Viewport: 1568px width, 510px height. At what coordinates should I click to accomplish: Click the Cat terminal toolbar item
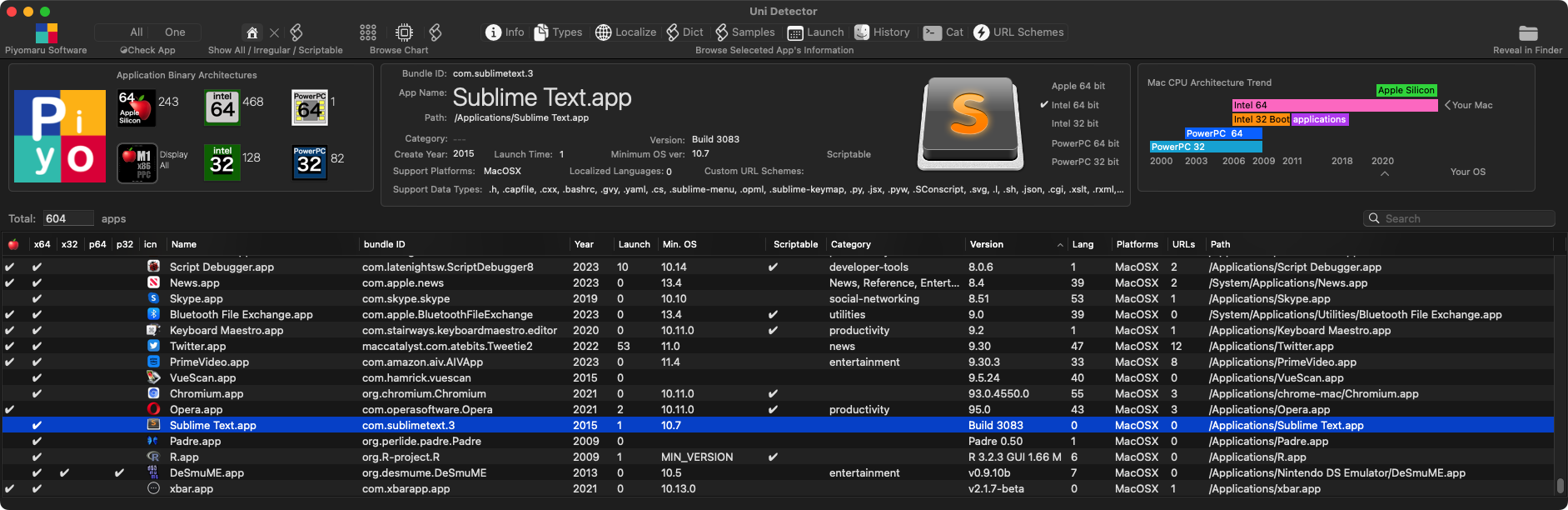pos(943,32)
